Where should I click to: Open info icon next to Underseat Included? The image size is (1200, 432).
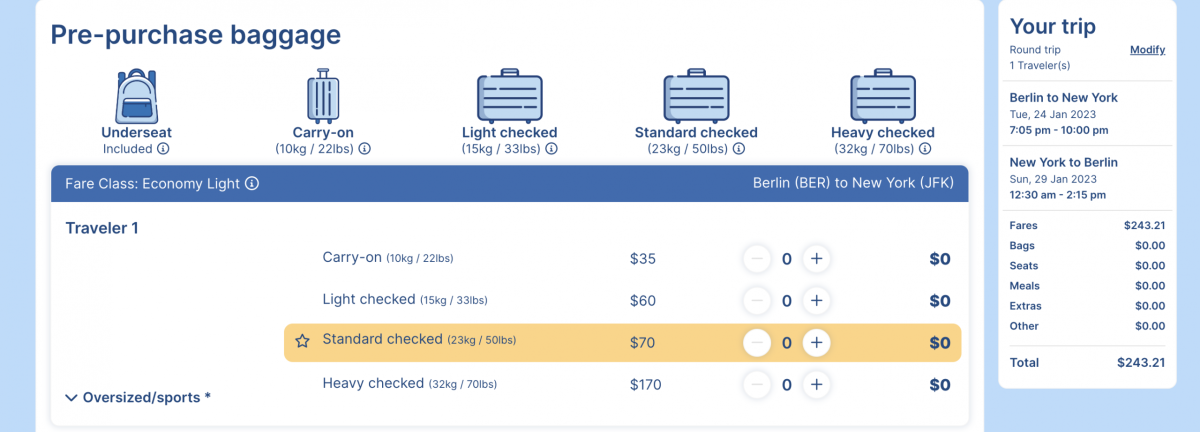click(x=163, y=149)
